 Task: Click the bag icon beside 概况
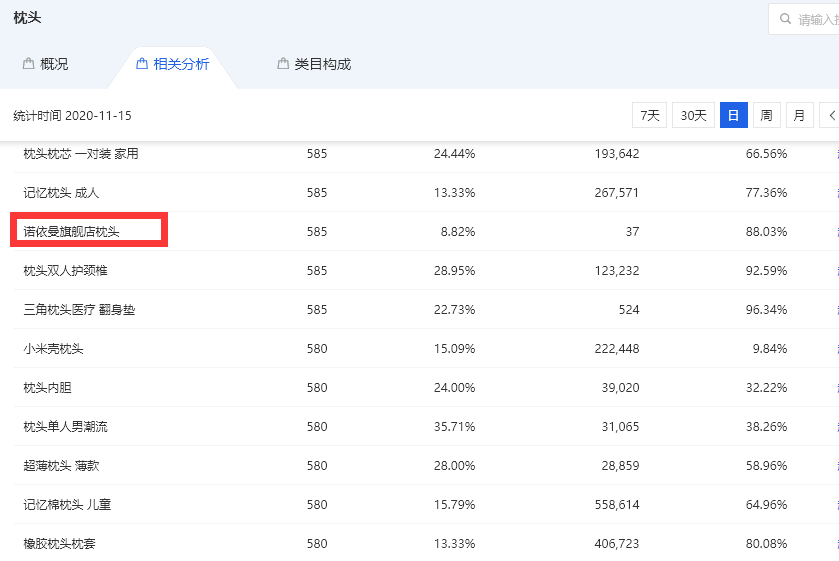point(28,64)
